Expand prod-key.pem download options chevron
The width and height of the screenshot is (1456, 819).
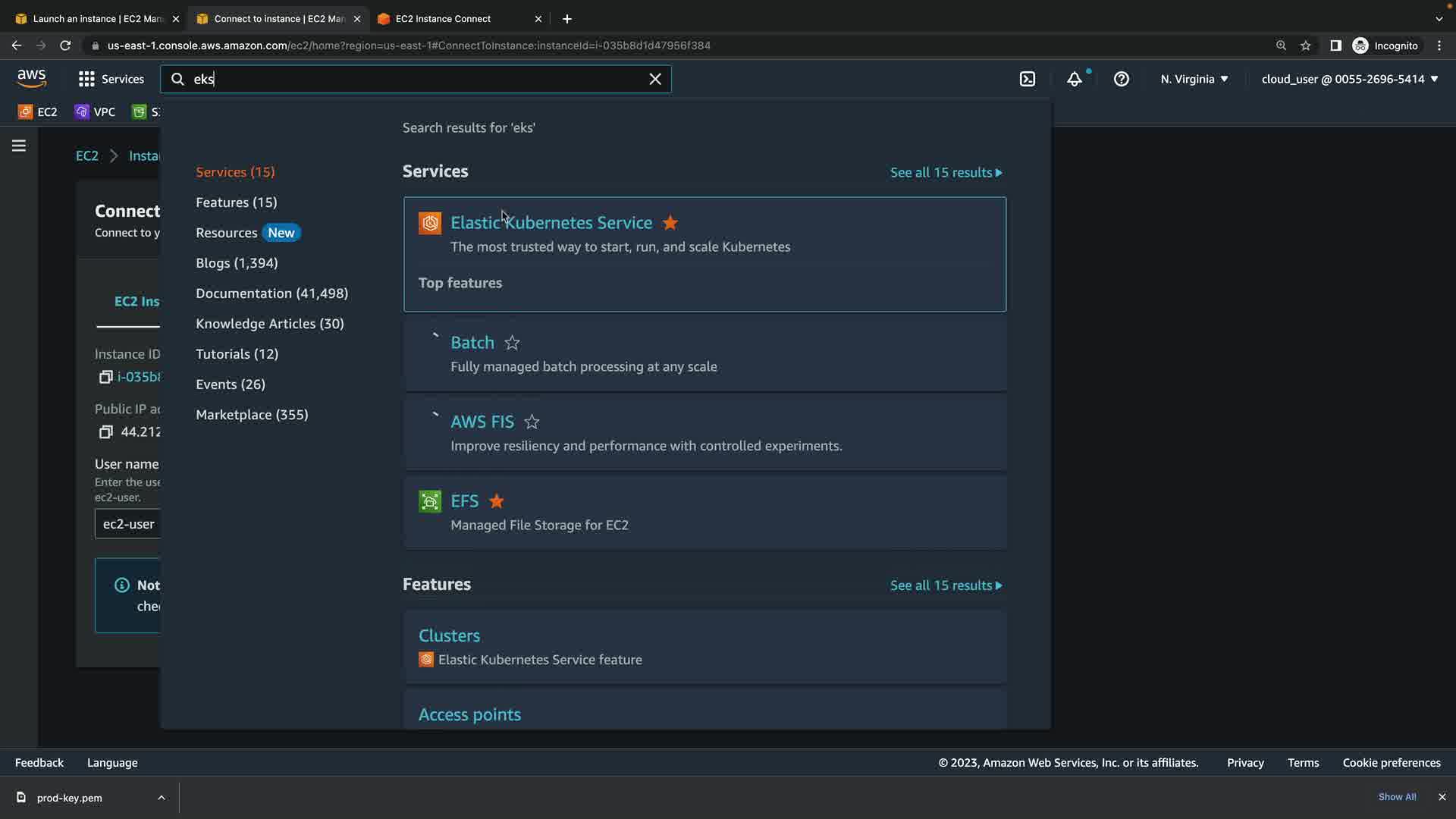coord(161,798)
